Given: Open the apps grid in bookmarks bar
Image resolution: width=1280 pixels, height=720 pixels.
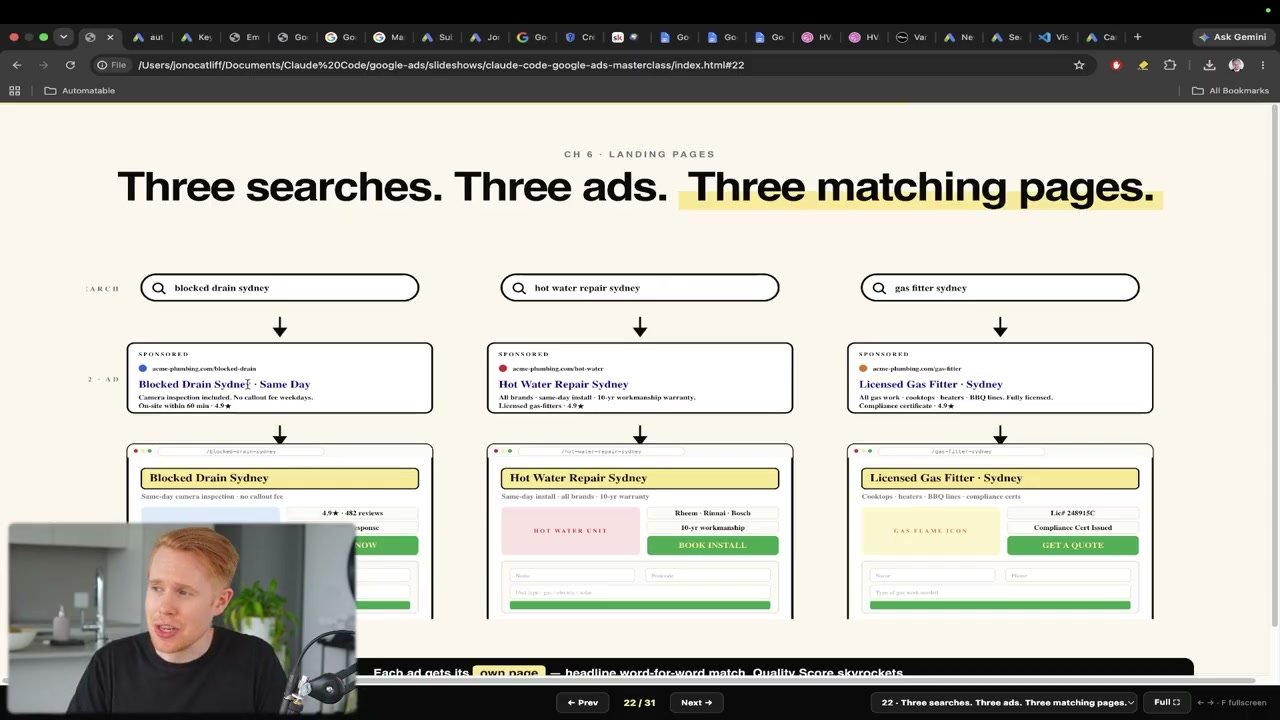Looking at the screenshot, I should pos(15,91).
